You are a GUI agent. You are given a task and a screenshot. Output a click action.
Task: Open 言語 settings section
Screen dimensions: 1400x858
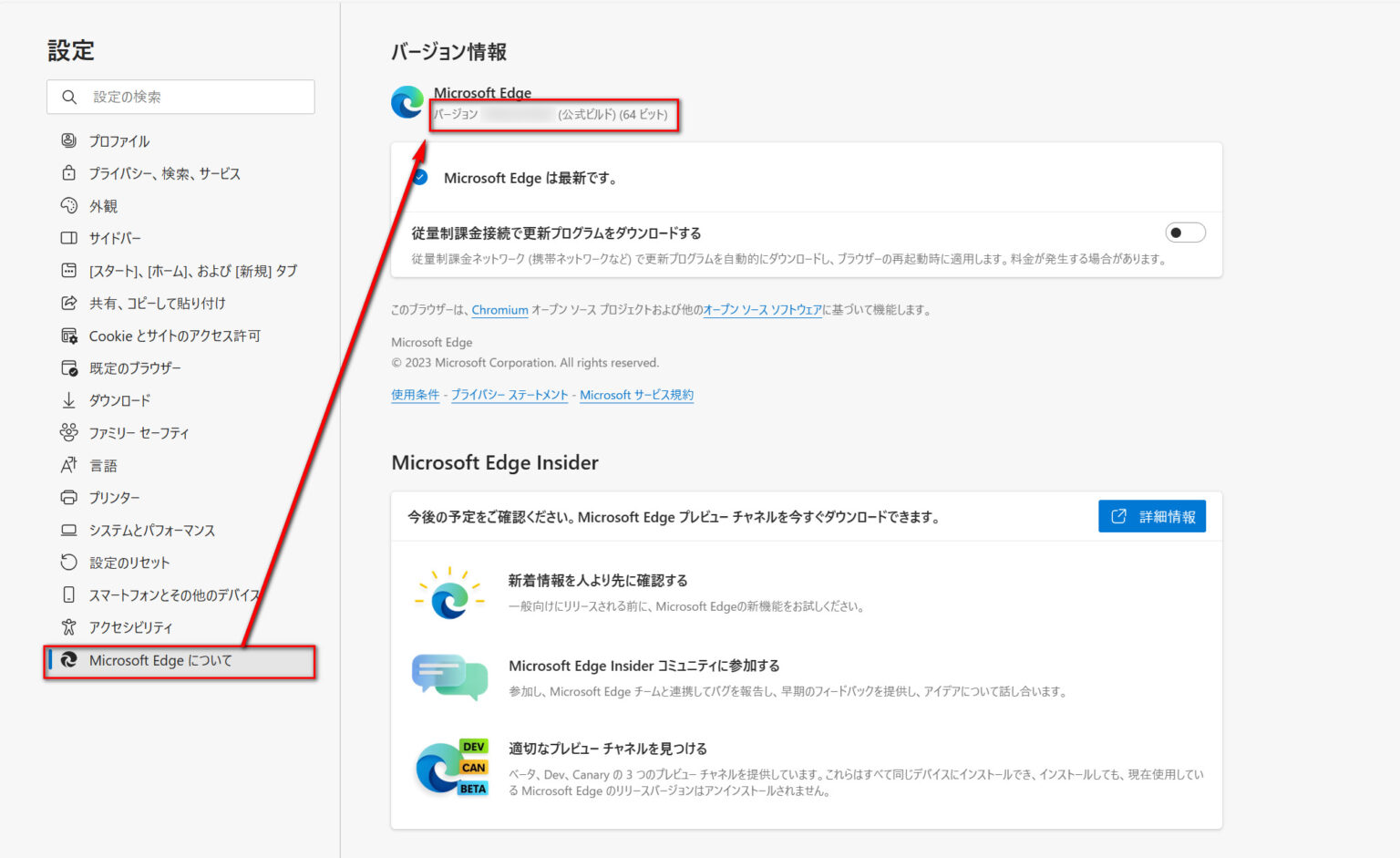coord(103,466)
